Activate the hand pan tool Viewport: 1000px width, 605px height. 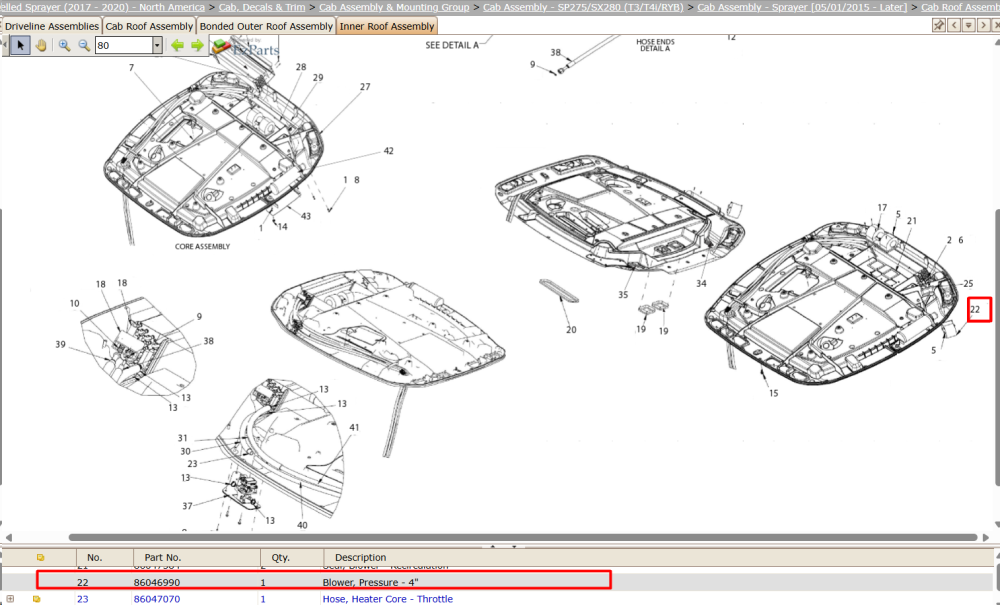click(41, 45)
